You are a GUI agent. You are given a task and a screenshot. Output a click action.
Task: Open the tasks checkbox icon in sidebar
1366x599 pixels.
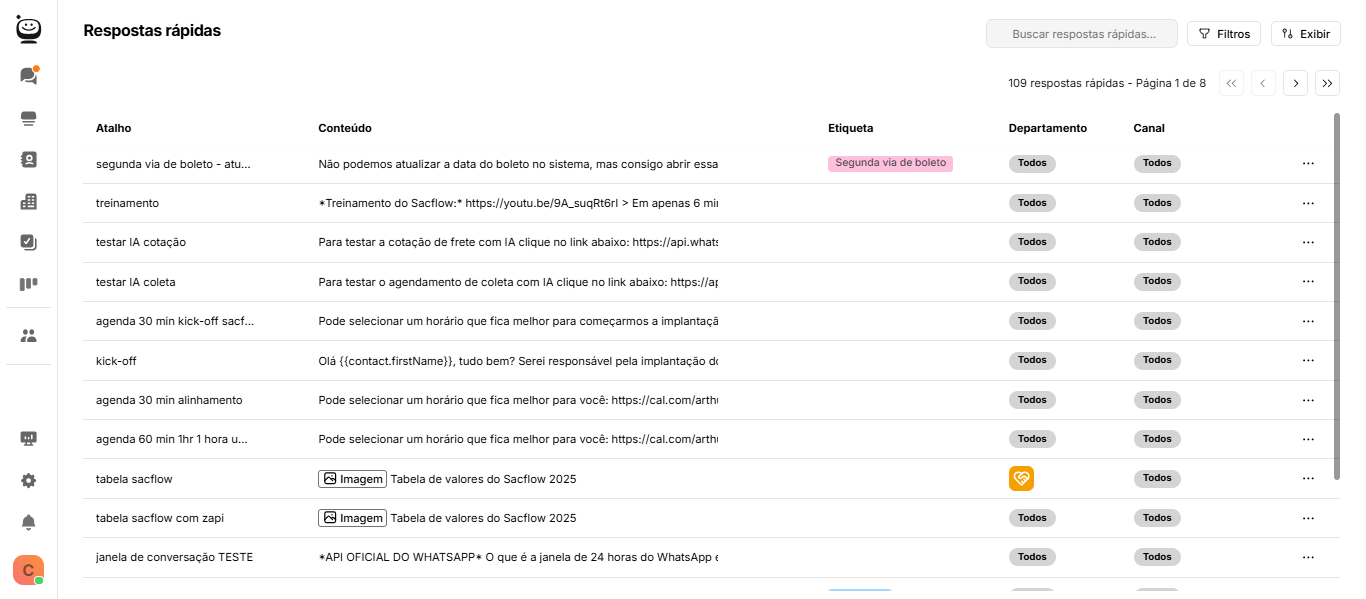pos(28,242)
